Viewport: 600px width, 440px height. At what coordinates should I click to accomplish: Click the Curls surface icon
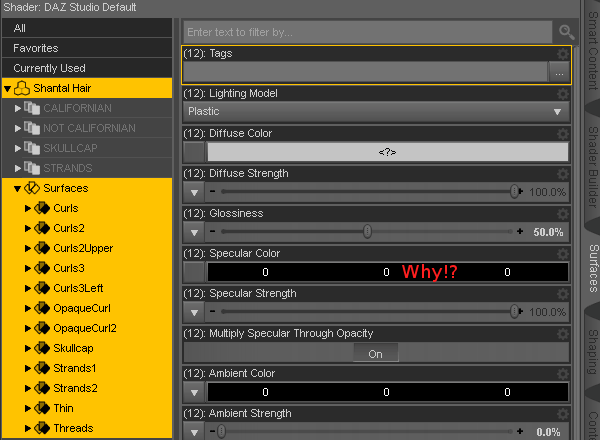pos(42,208)
